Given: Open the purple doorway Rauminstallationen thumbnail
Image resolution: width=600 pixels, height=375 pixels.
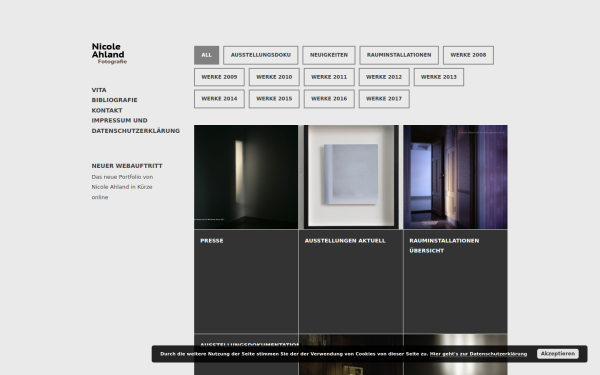Looking at the screenshot, I should coord(455,177).
